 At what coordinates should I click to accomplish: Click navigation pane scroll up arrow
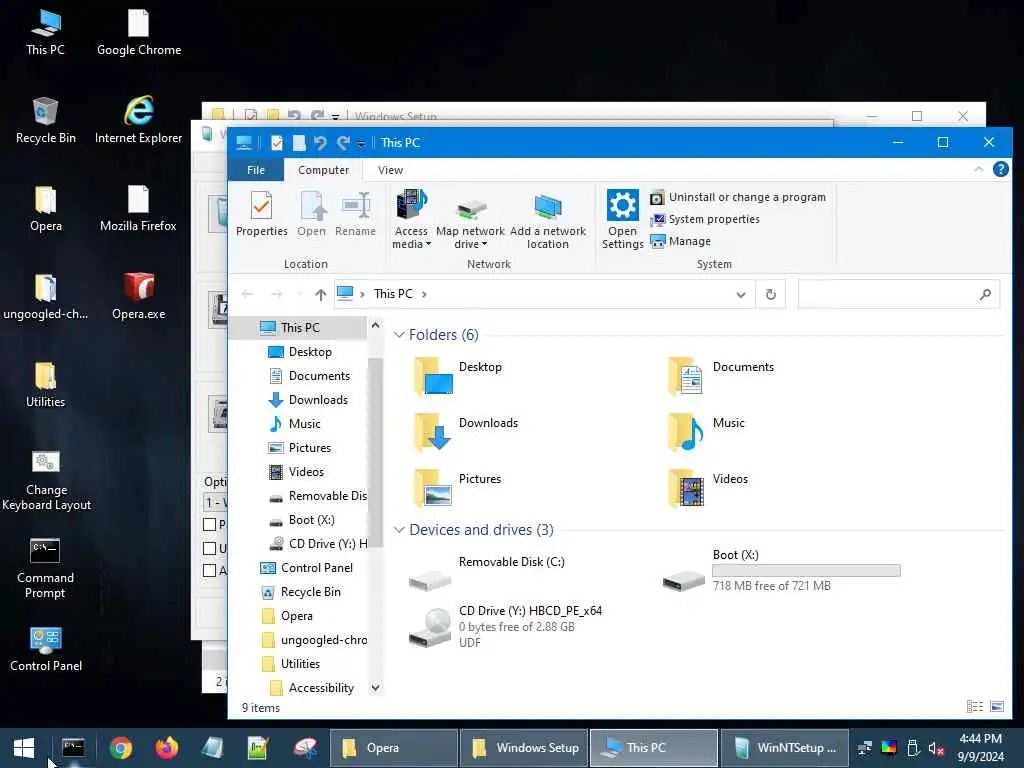[x=375, y=325]
